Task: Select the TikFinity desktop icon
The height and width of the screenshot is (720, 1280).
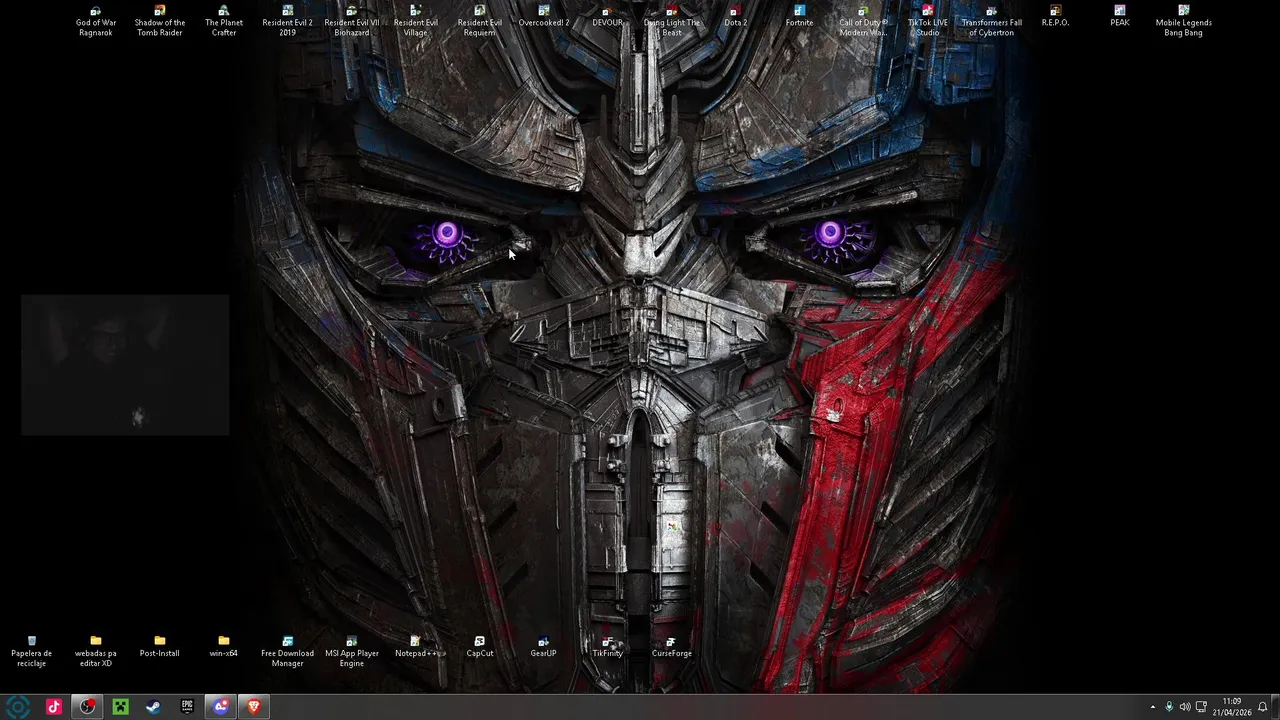Action: click(x=608, y=646)
